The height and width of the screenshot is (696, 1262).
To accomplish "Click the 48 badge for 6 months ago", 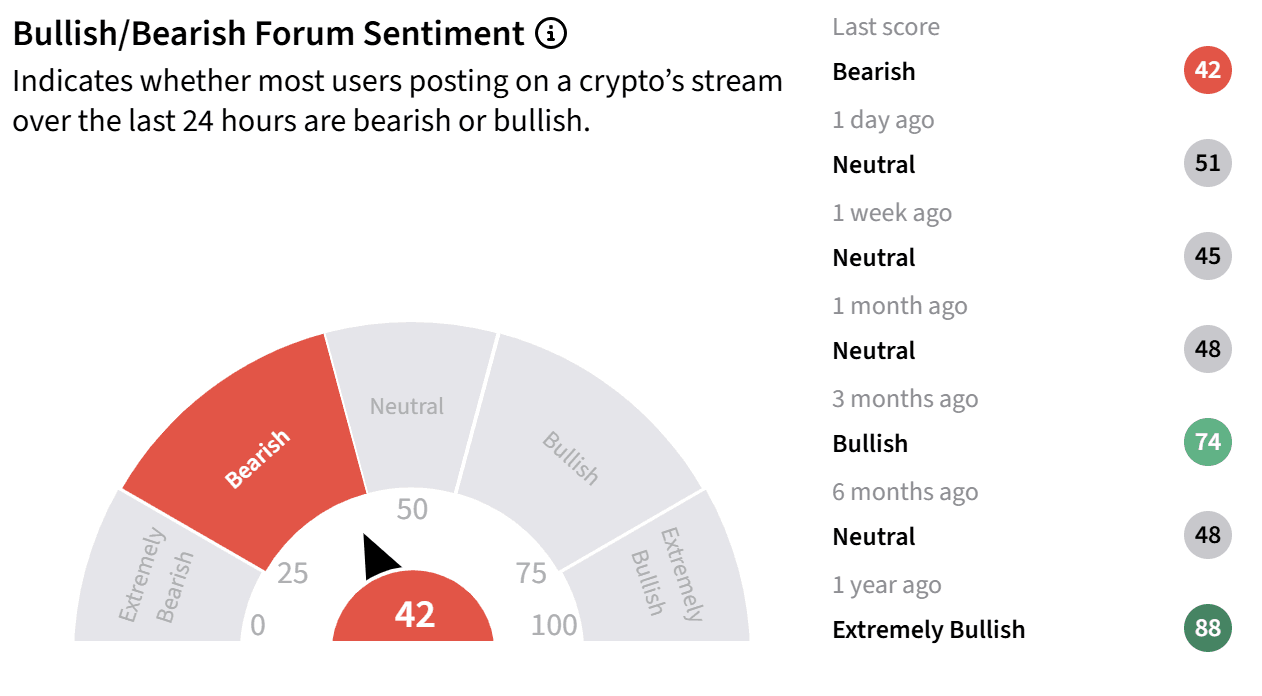I will 1208,535.
